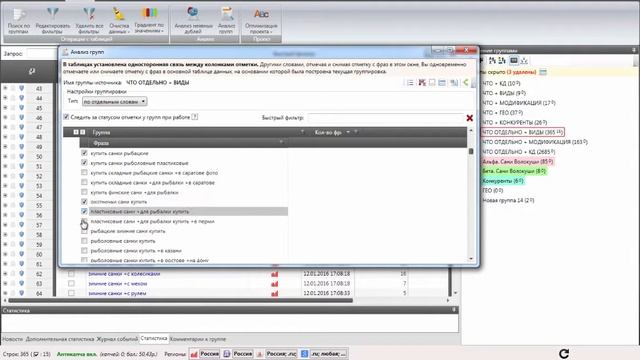Image resolution: width=640 pixels, height=360 pixels.
Task: Check купить складные рыбацкие санки в саратове фото
Action: point(84,173)
